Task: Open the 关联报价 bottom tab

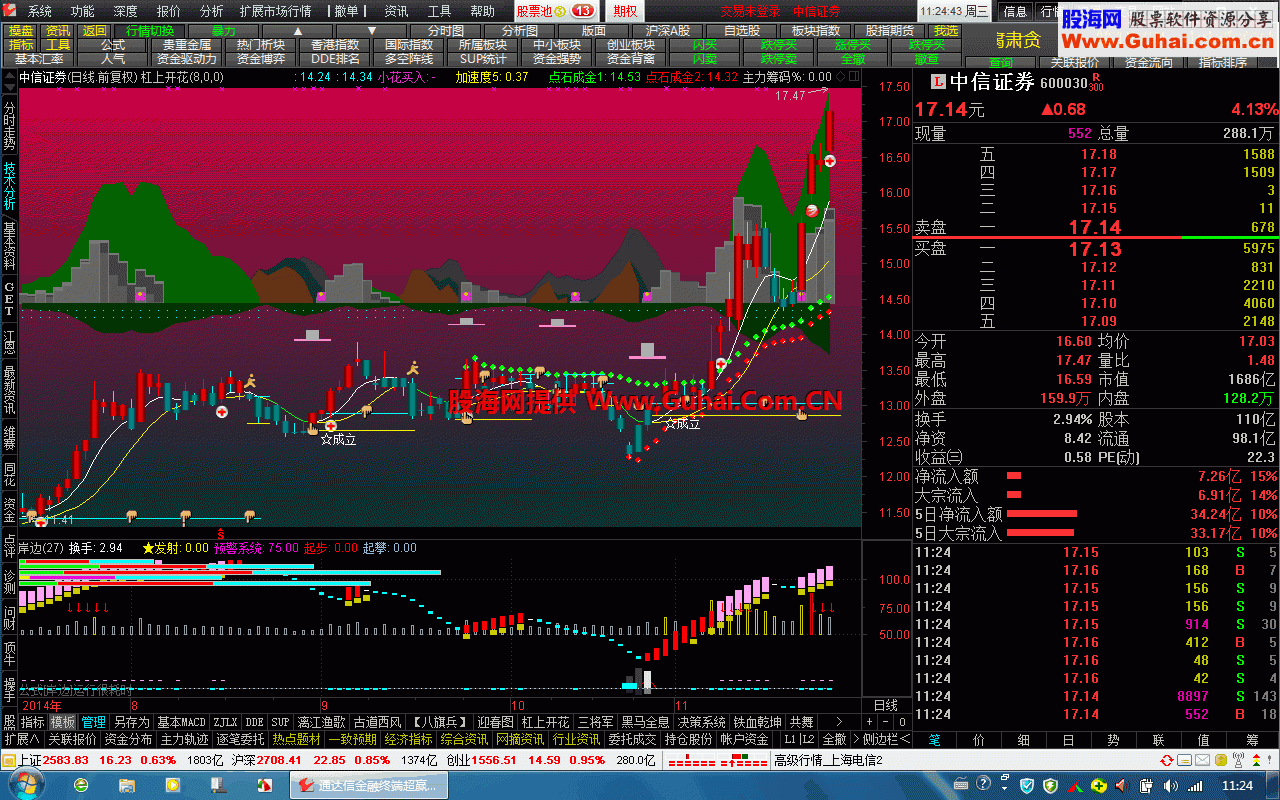Action: 72,739
